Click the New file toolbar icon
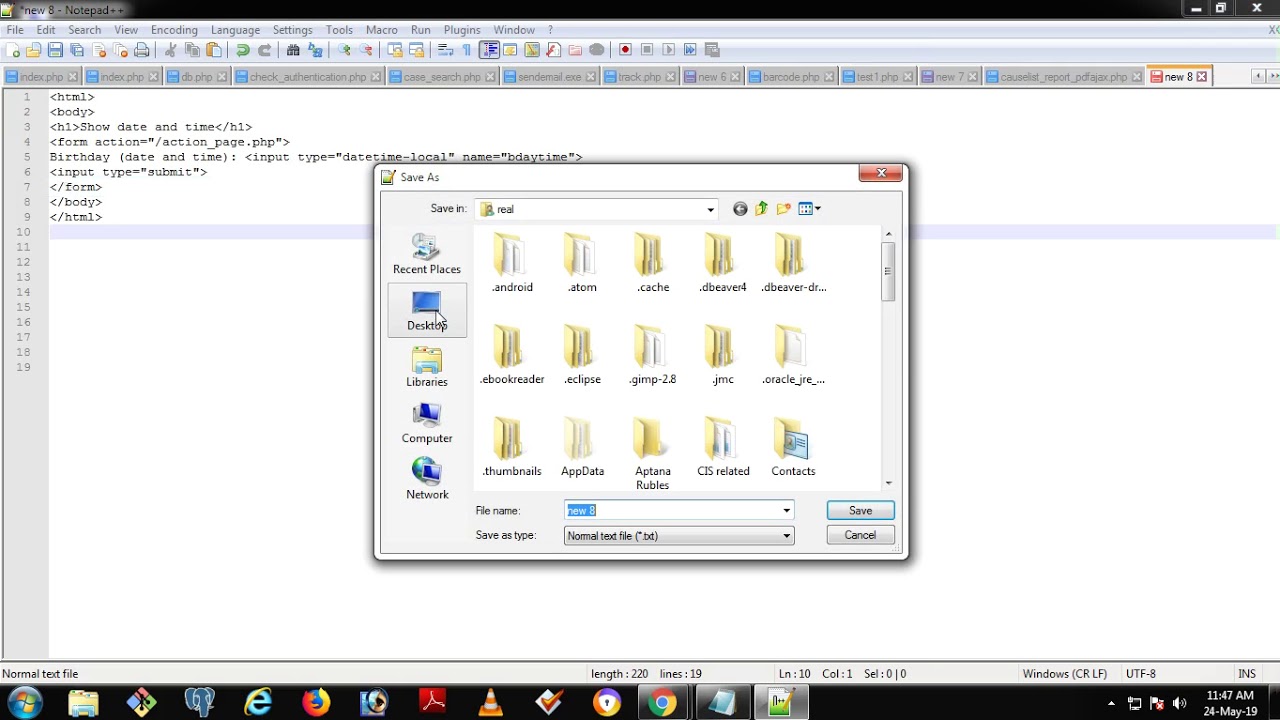 pyautogui.click(x=13, y=50)
